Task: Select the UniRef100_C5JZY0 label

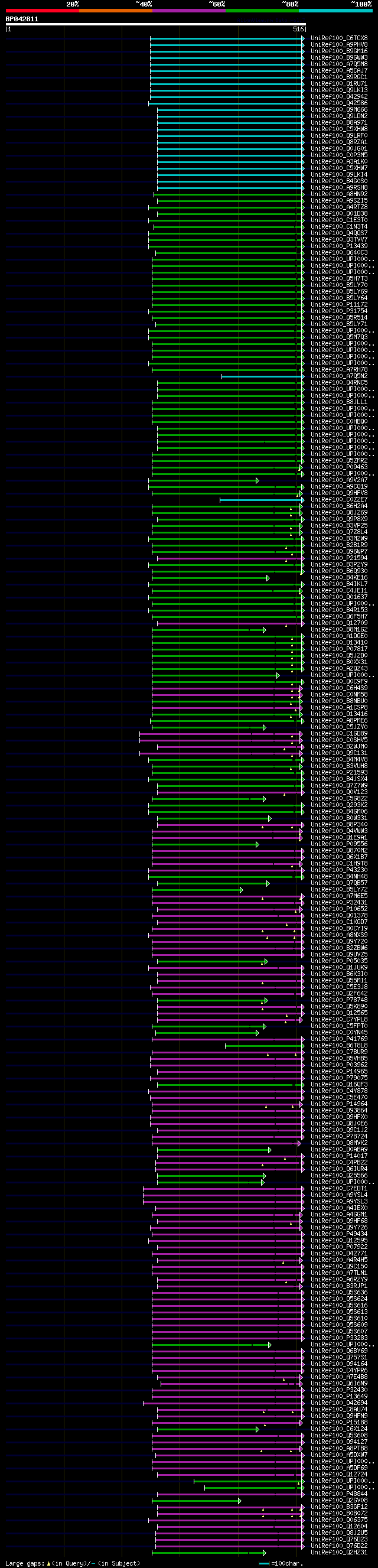Action: tap(339, 727)
